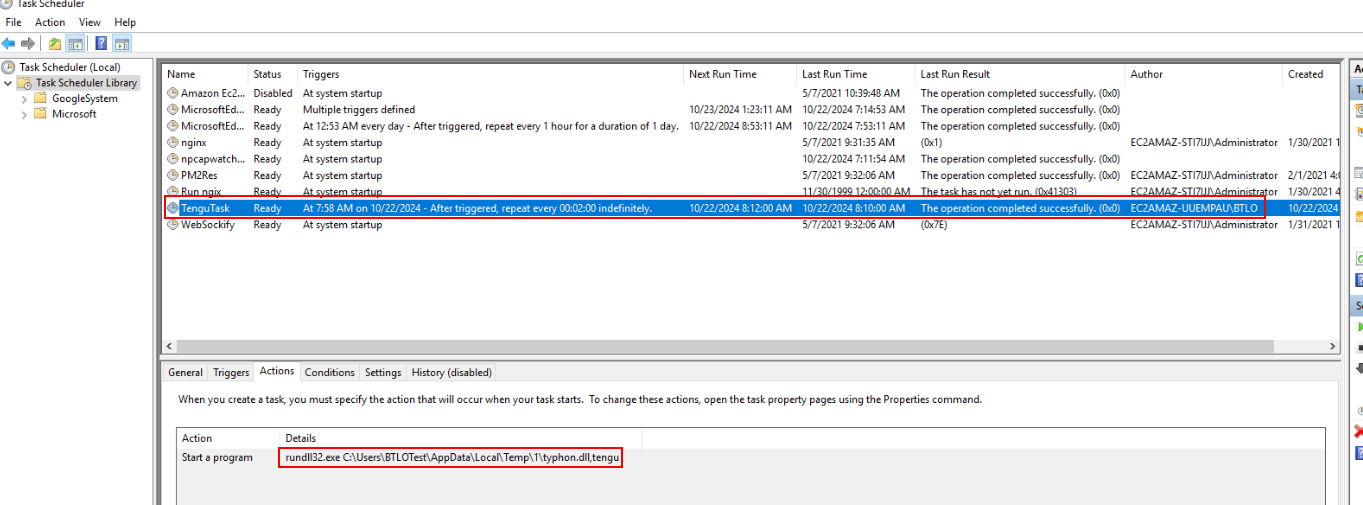Sort by the Name column header
Screen dimensions: 1363x505
tap(205, 74)
